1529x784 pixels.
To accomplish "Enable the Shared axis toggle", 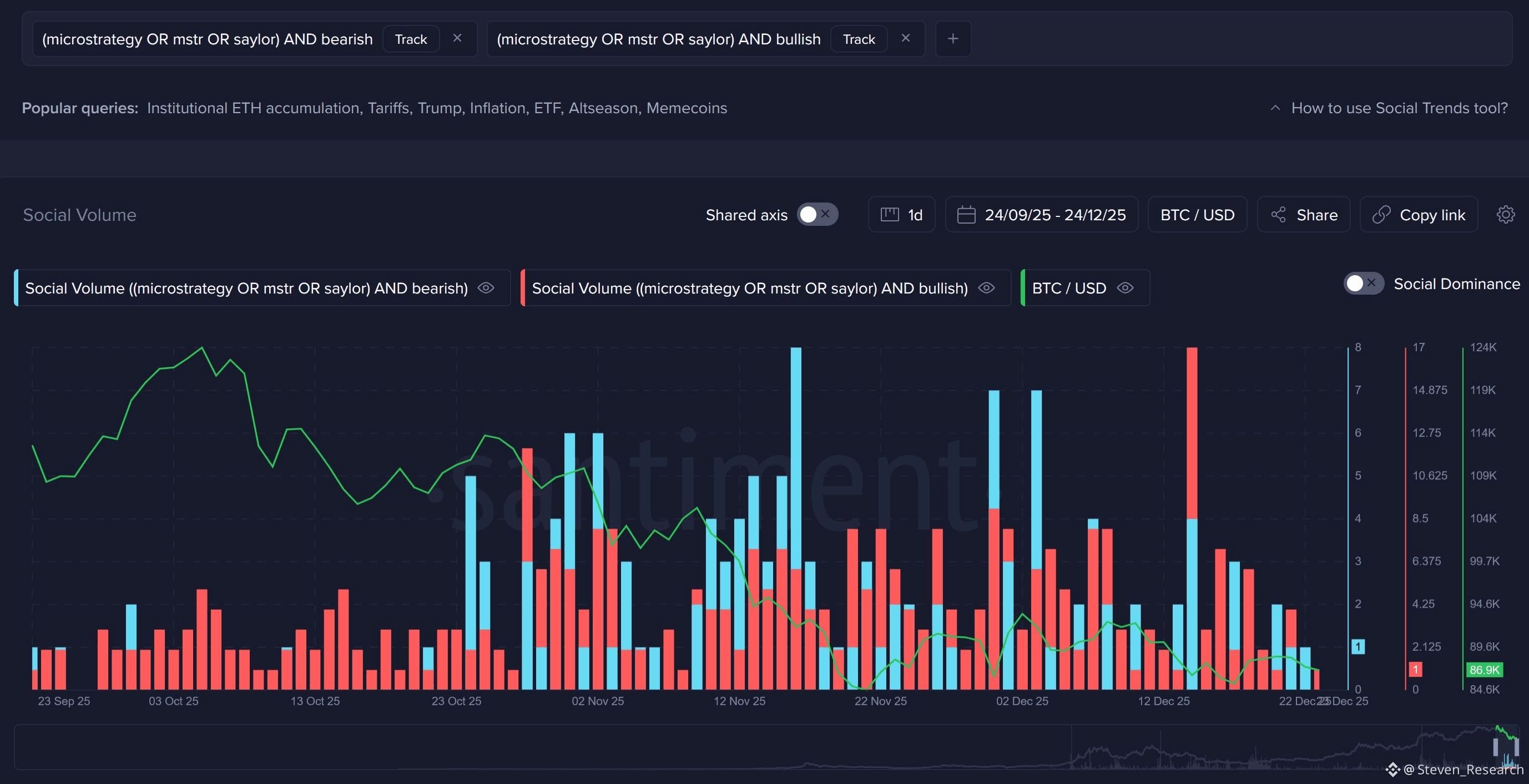I will click(x=817, y=214).
